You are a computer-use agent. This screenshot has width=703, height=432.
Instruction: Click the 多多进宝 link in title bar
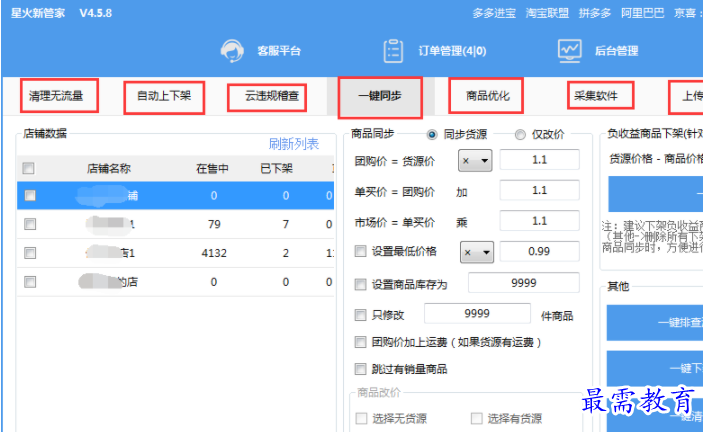click(495, 13)
